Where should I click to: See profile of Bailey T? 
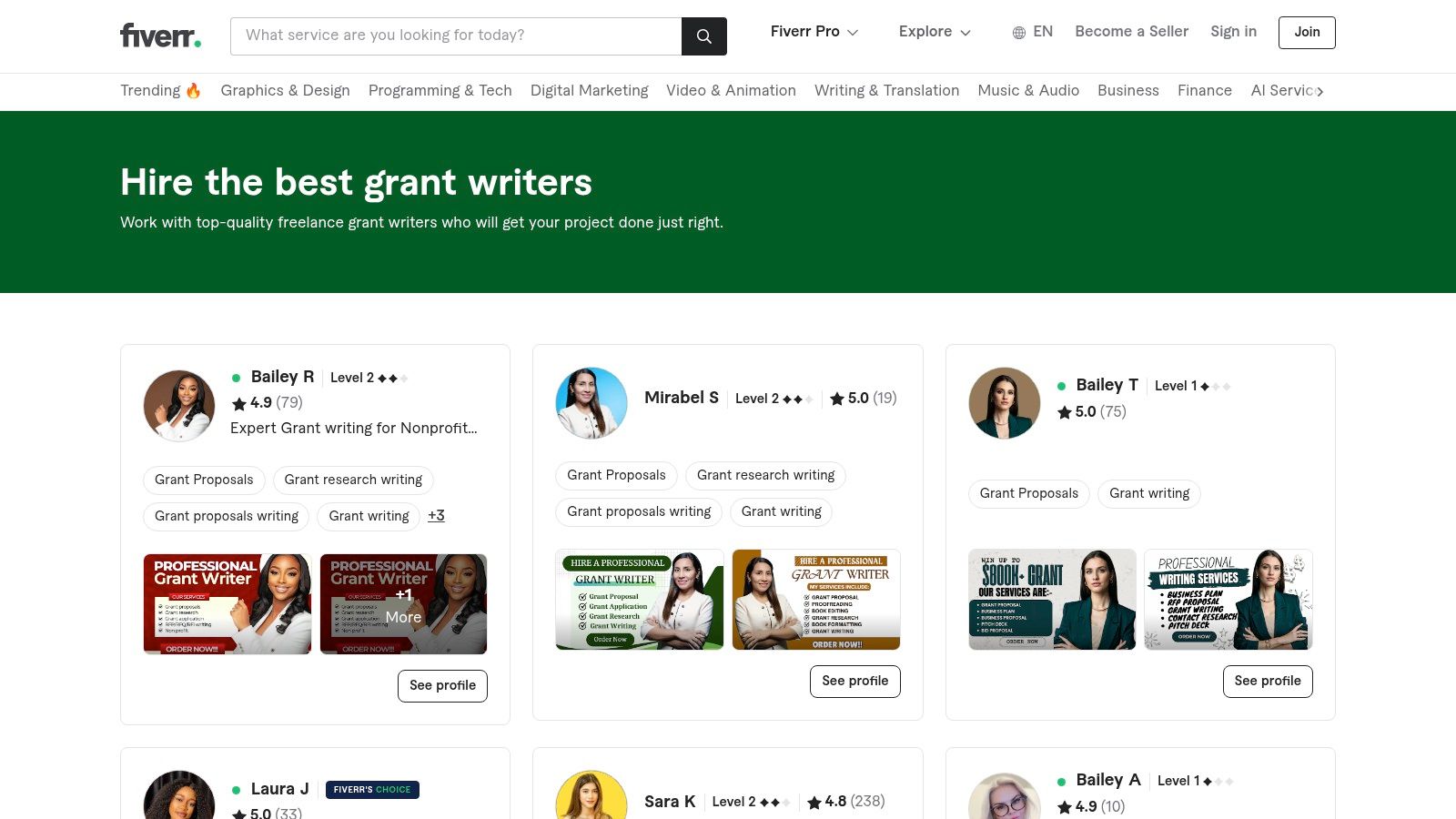pyautogui.click(x=1268, y=681)
